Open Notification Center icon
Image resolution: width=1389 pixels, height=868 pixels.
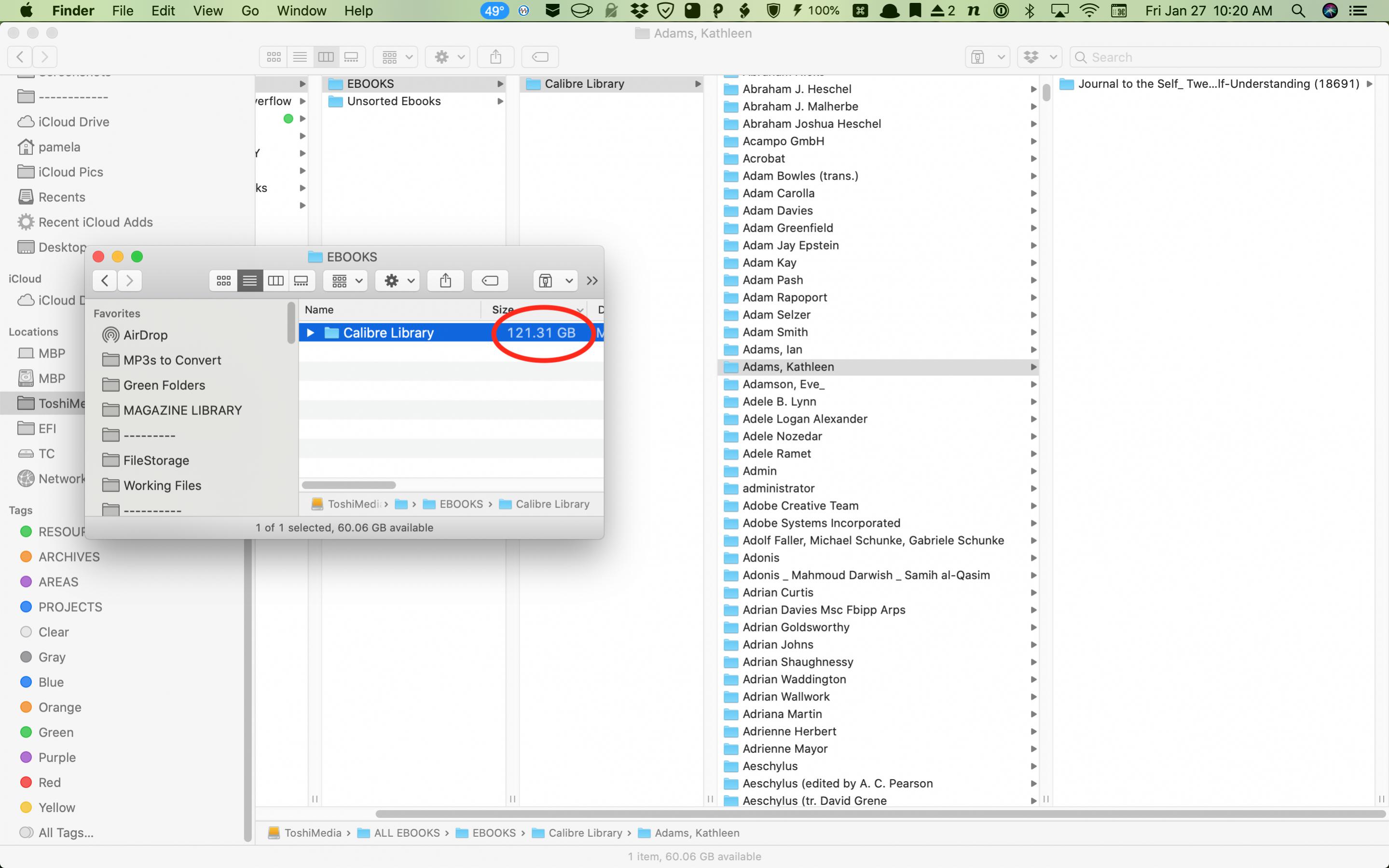(1358, 10)
